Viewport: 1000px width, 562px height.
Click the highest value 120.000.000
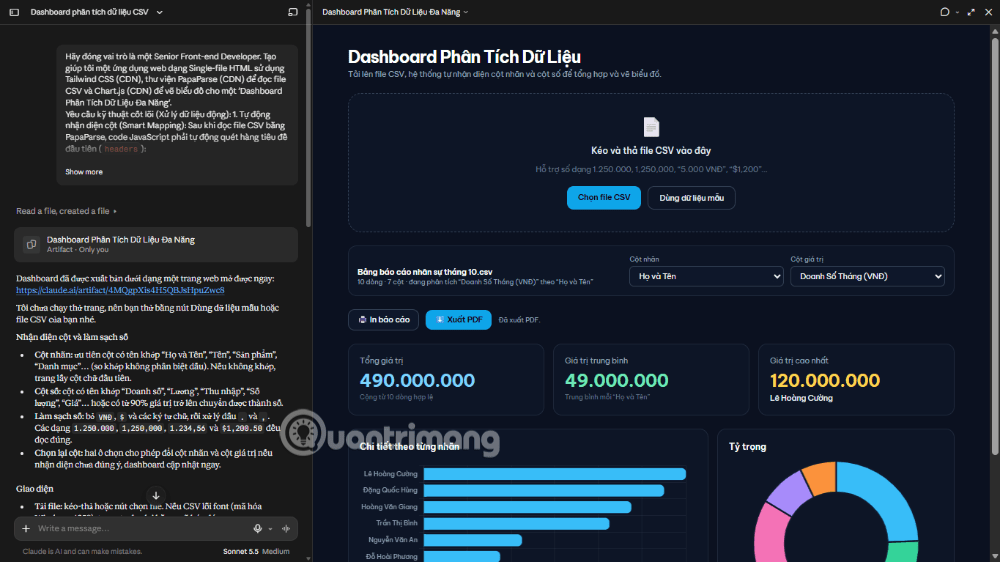point(825,380)
